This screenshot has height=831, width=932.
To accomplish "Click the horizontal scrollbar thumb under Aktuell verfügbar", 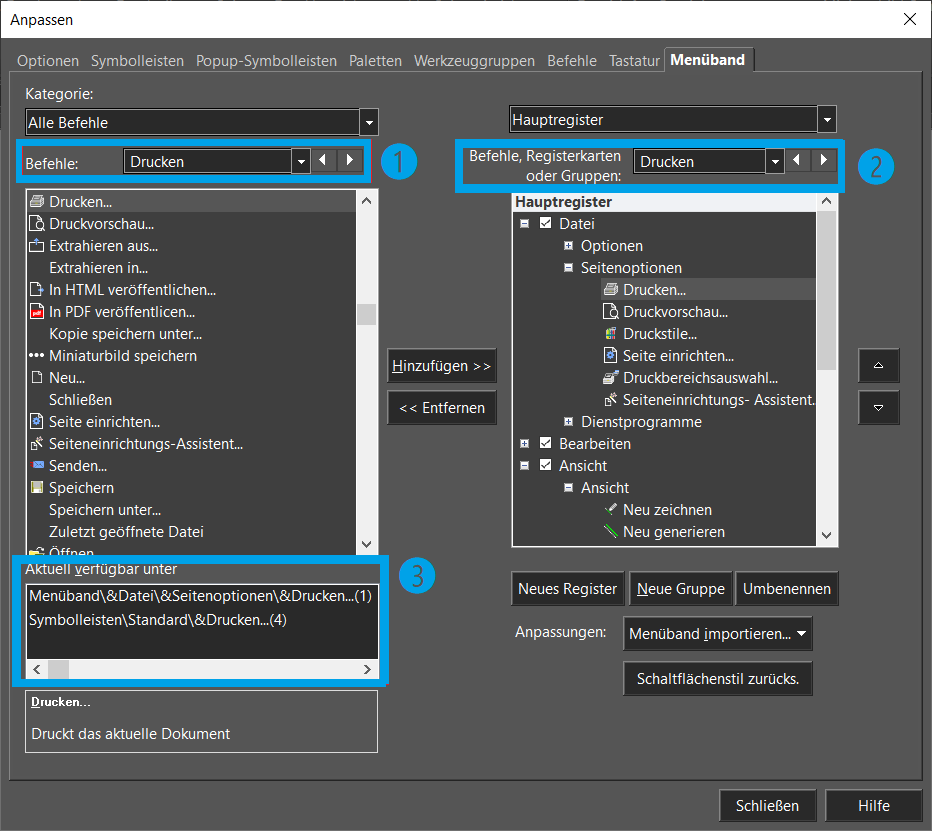I will (x=58, y=669).
